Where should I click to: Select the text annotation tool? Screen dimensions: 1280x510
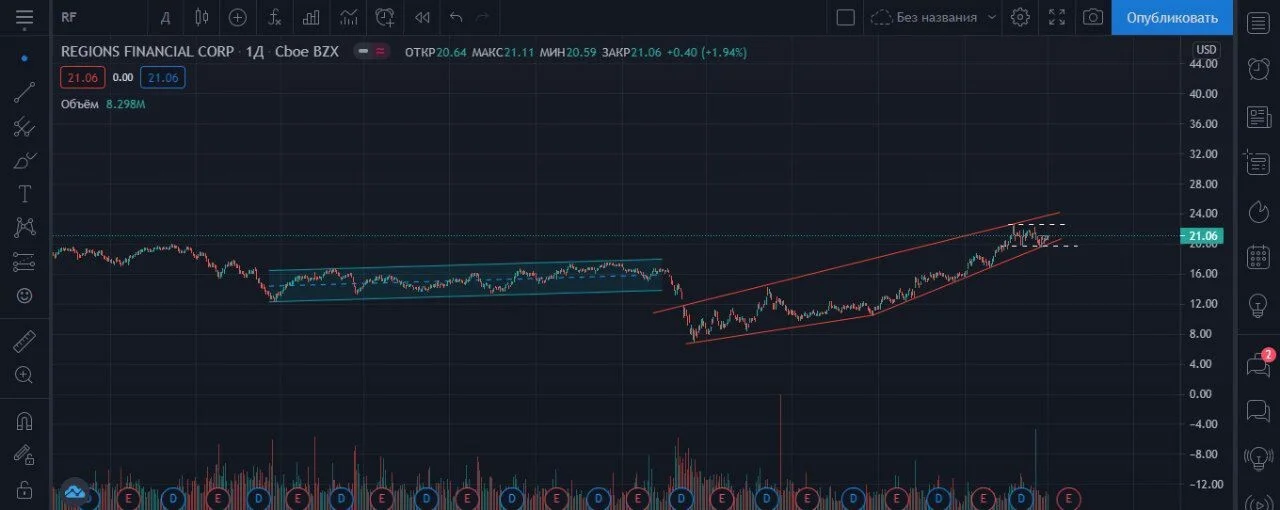coord(24,194)
